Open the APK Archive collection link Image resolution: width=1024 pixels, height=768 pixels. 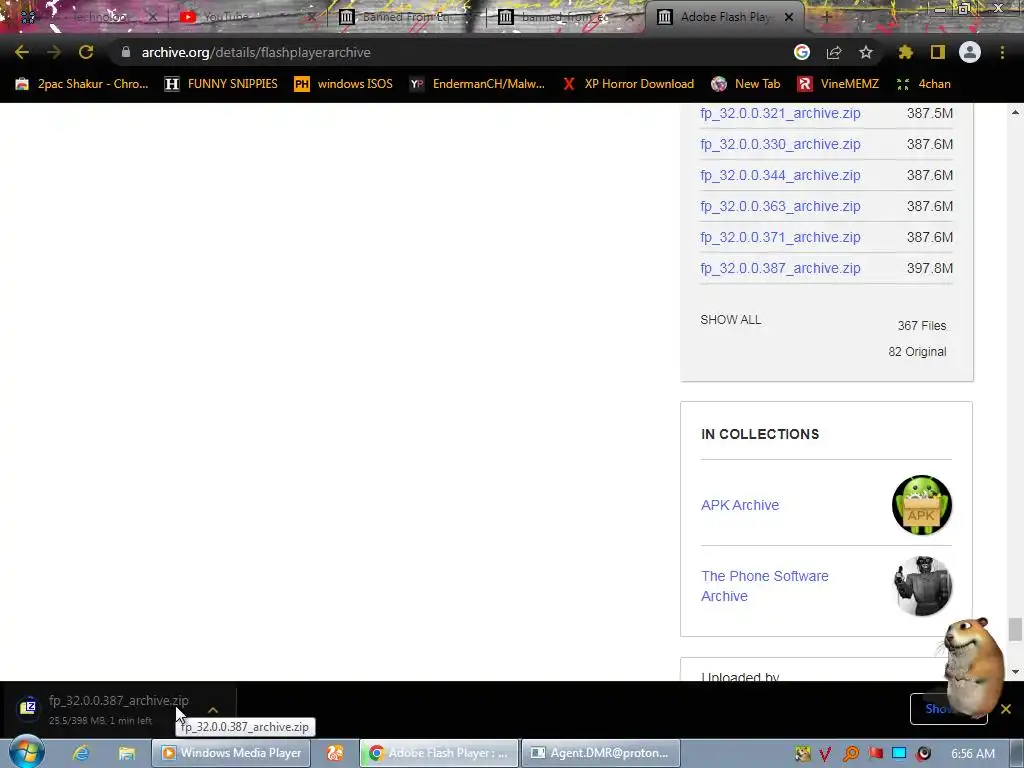[740, 505]
